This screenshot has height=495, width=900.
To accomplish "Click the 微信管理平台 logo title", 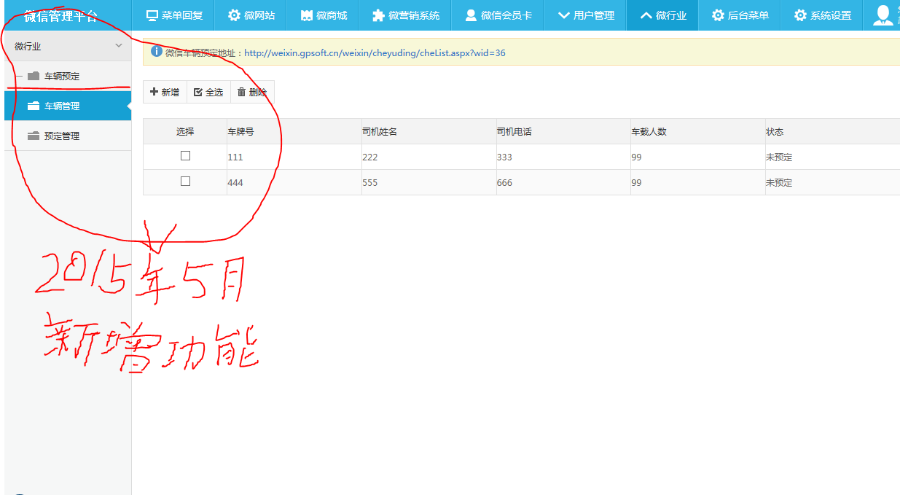I will [x=60, y=16].
